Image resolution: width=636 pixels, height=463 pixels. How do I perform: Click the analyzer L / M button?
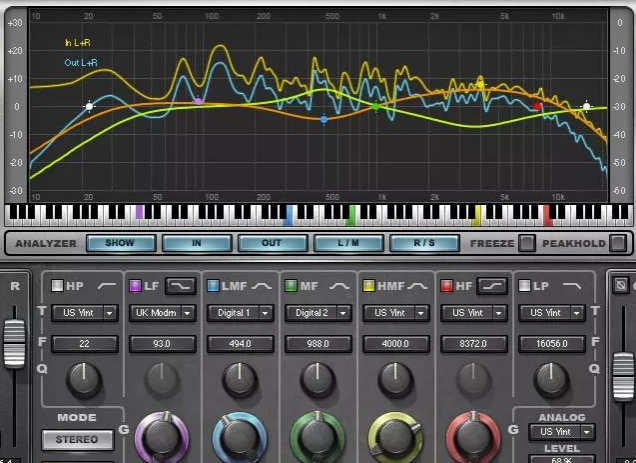tap(348, 243)
